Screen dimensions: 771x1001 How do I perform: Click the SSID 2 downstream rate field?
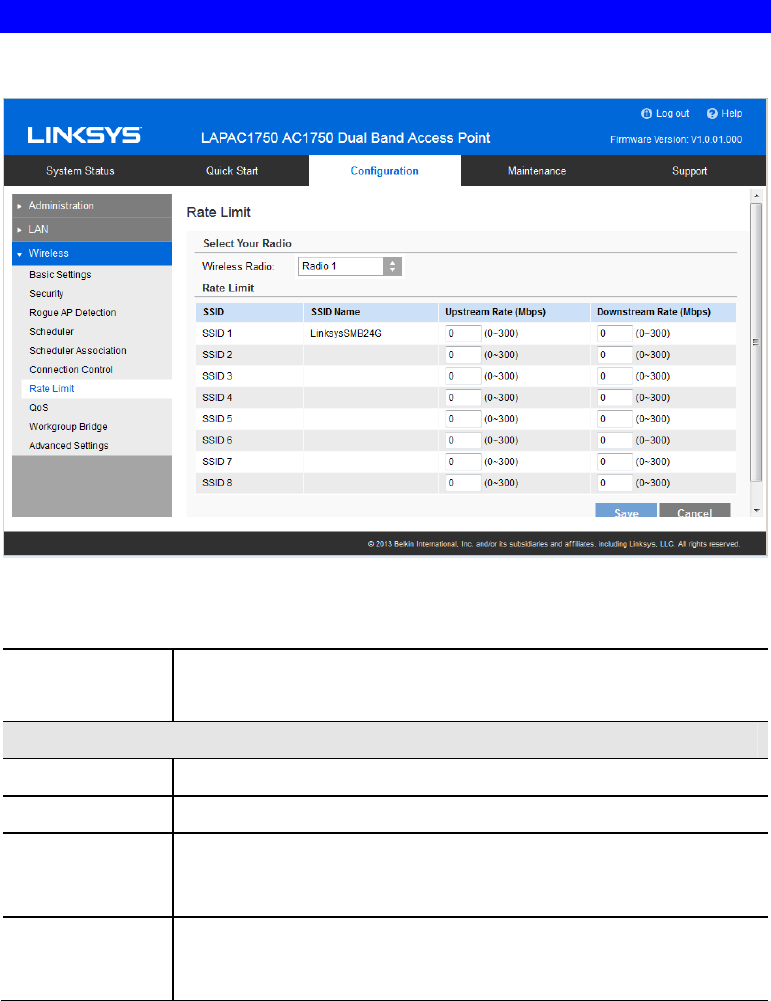tap(615, 355)
